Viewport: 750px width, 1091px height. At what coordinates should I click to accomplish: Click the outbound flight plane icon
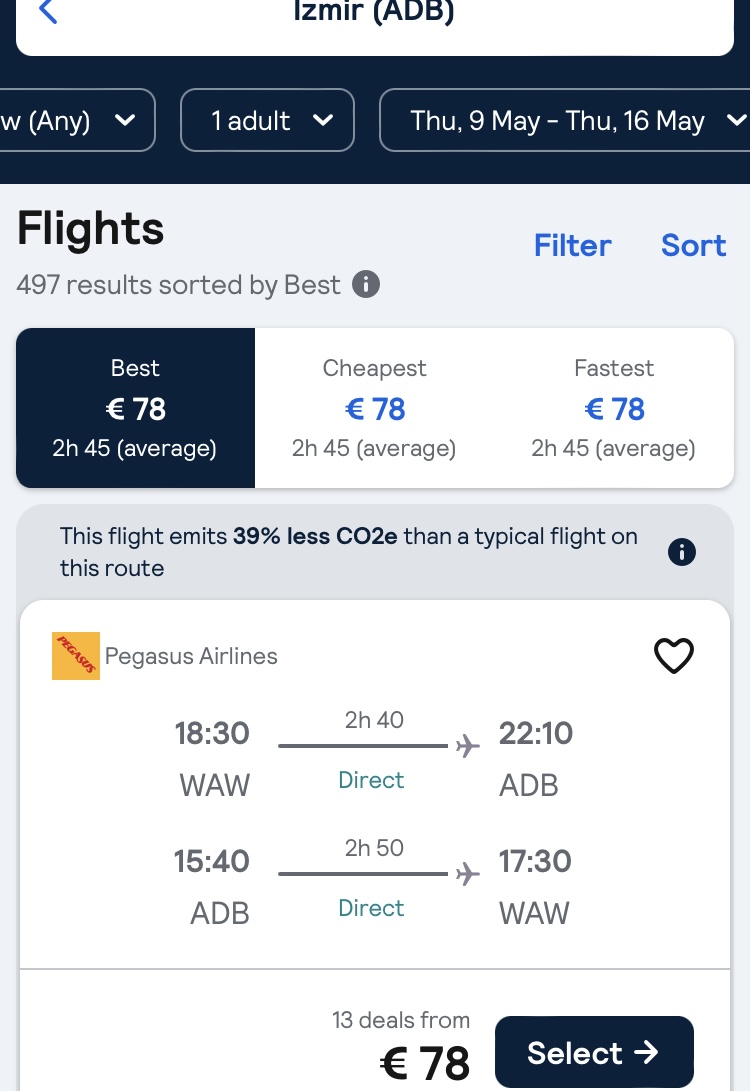[468, 746]
